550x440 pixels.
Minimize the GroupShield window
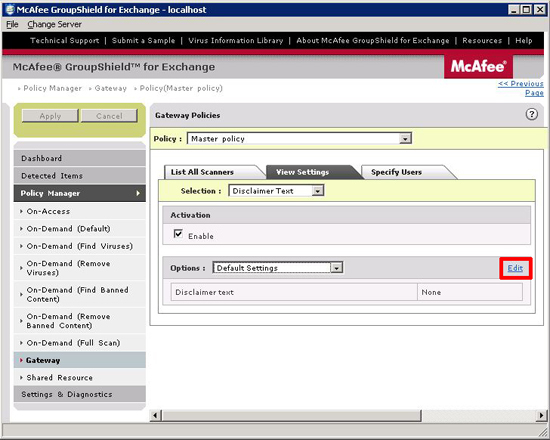click(x=514, y=9)
